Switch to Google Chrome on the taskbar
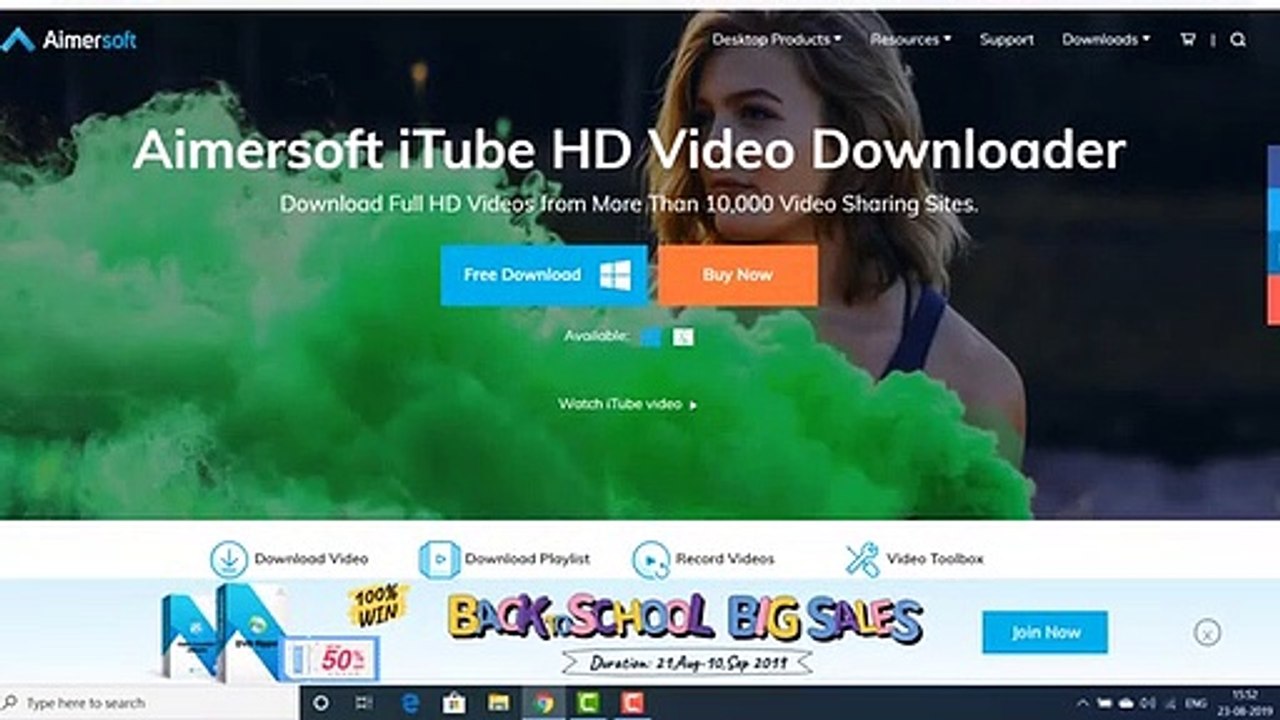The width and height of the screenshot is (1280, 720). point(543,703)
